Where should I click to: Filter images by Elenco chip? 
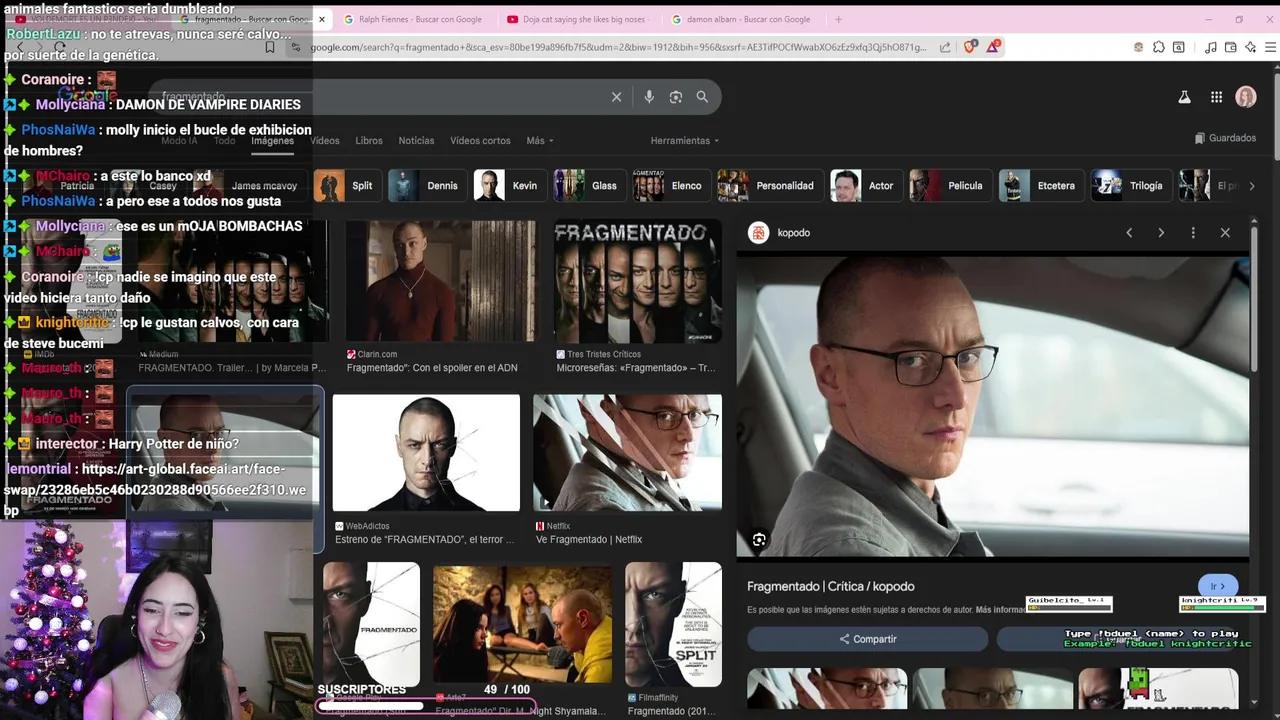670,186
